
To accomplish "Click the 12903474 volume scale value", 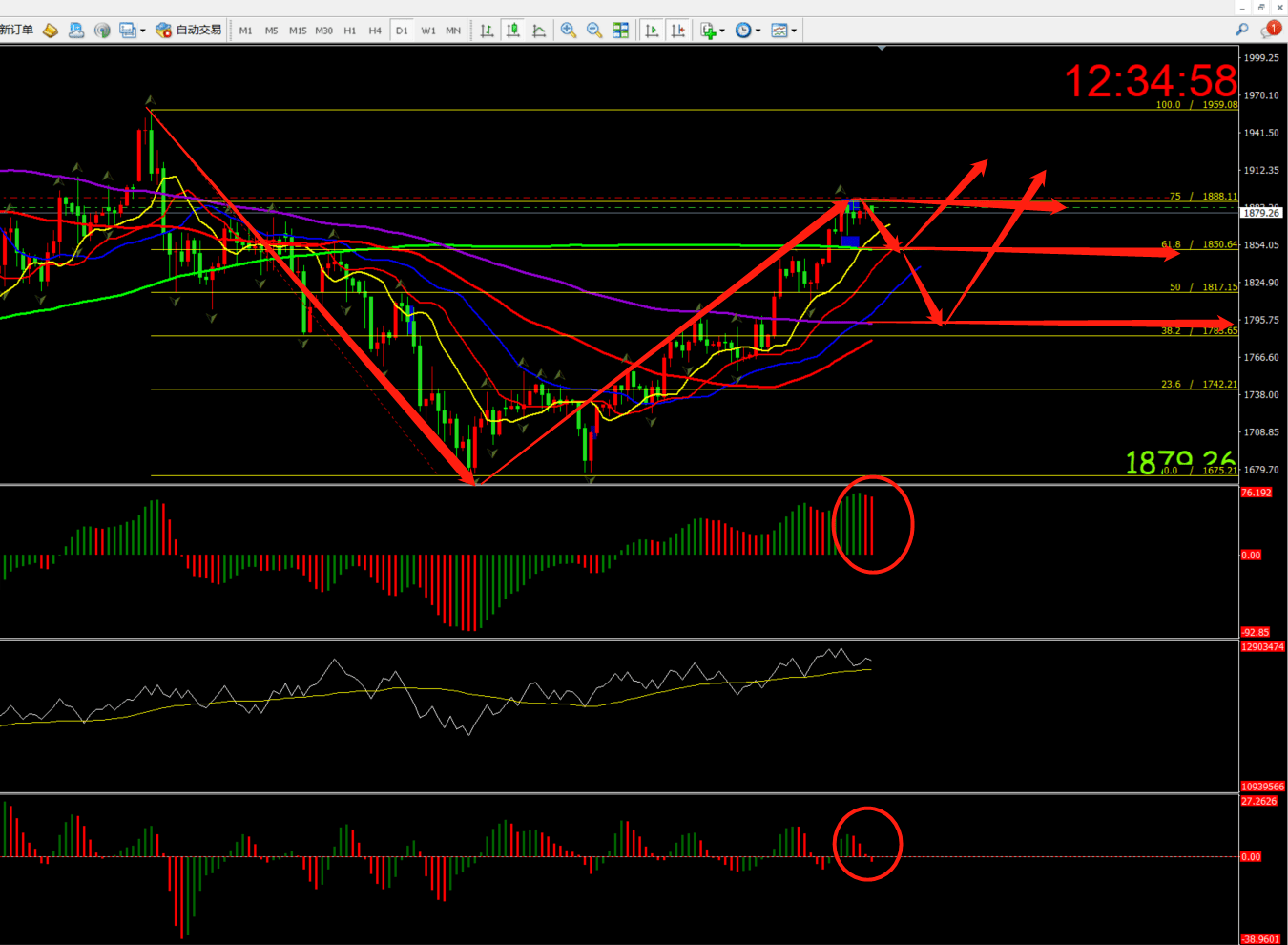I will (x=1262, y=646).
